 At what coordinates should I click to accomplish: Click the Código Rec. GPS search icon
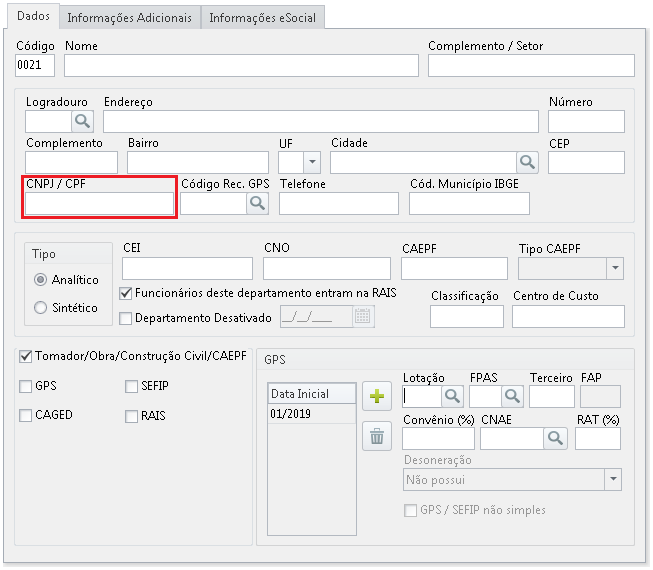(258, 203)
